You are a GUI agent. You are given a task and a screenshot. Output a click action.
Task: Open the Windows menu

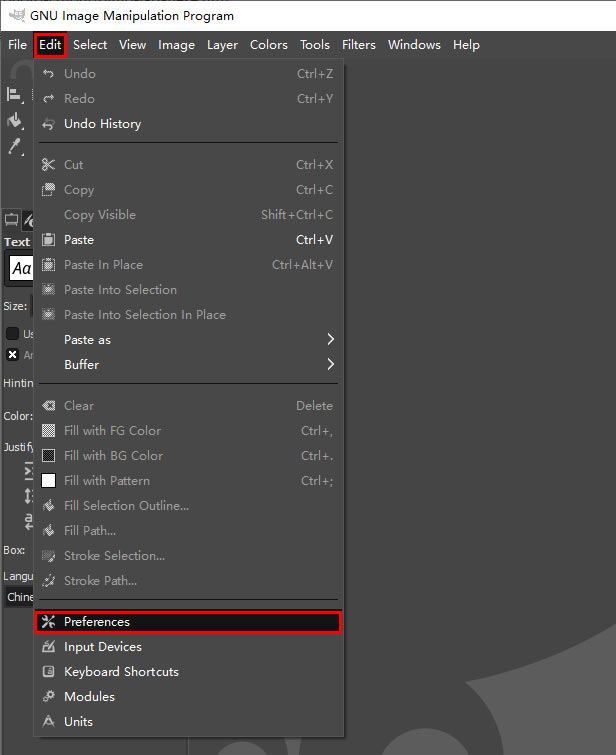(x=414, y=45)
